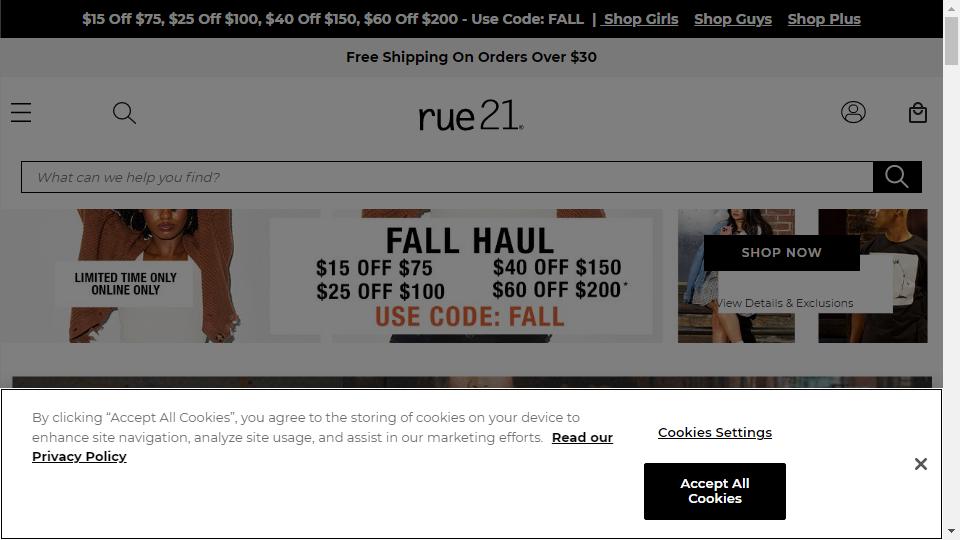
Task: Follow the Shop Plus link
Action: [824, 19]
